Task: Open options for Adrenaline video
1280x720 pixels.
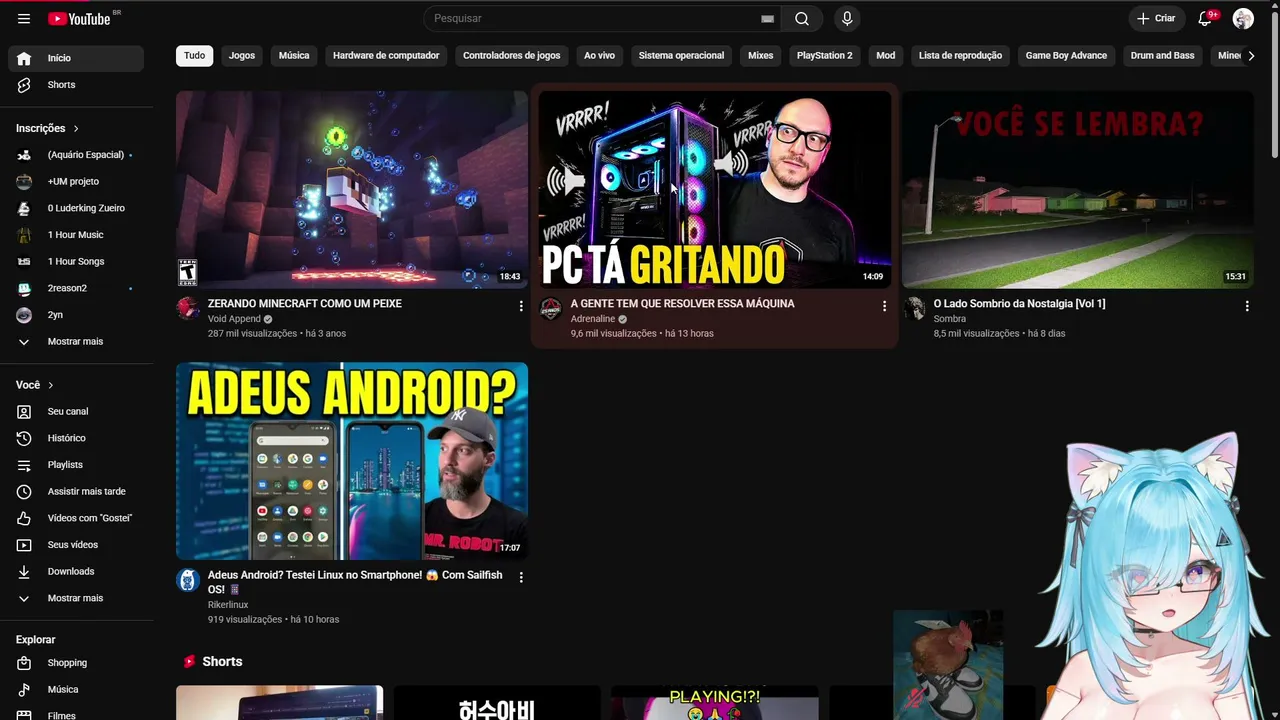Action: tap(884, 306)
